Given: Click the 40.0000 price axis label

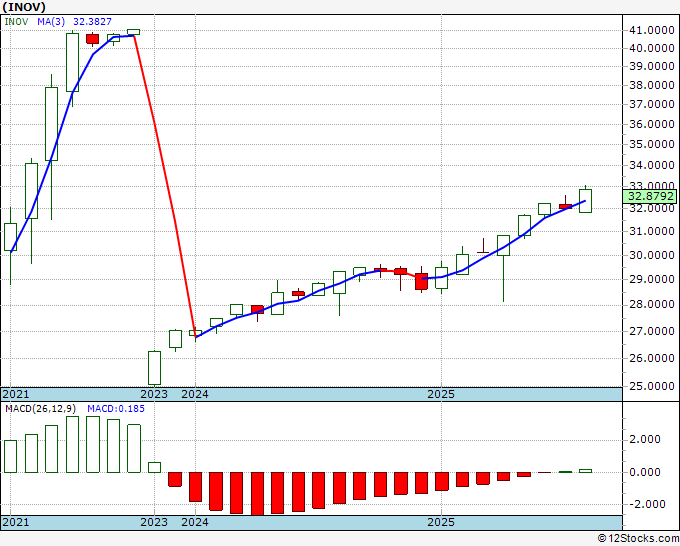Looking at the screenshot, I should click(651, 48).
